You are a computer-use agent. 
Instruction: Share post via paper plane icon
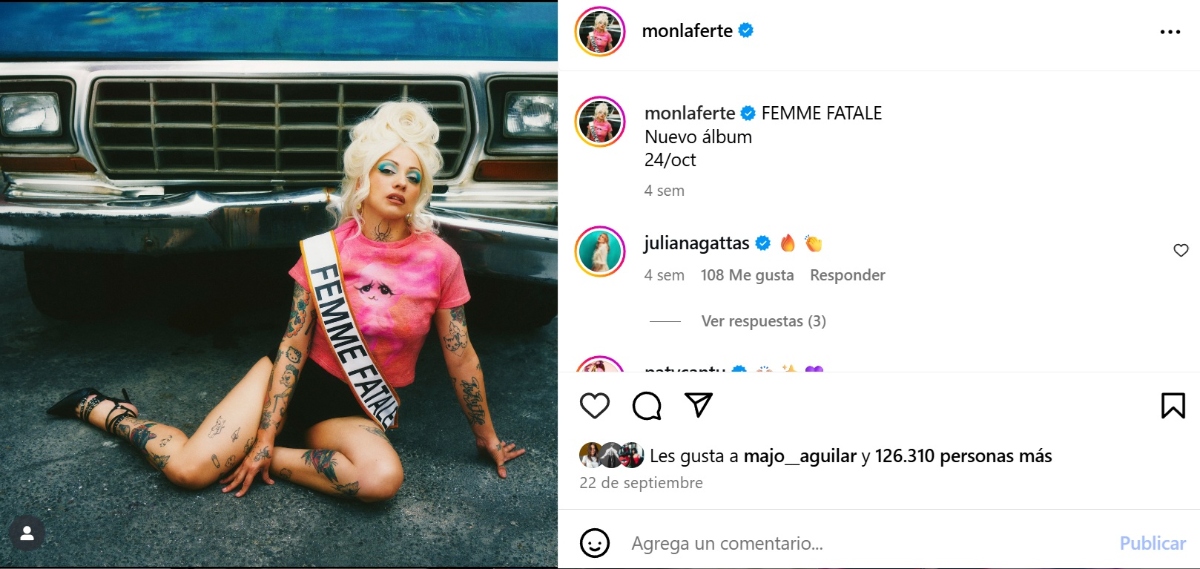pos(699,405)
